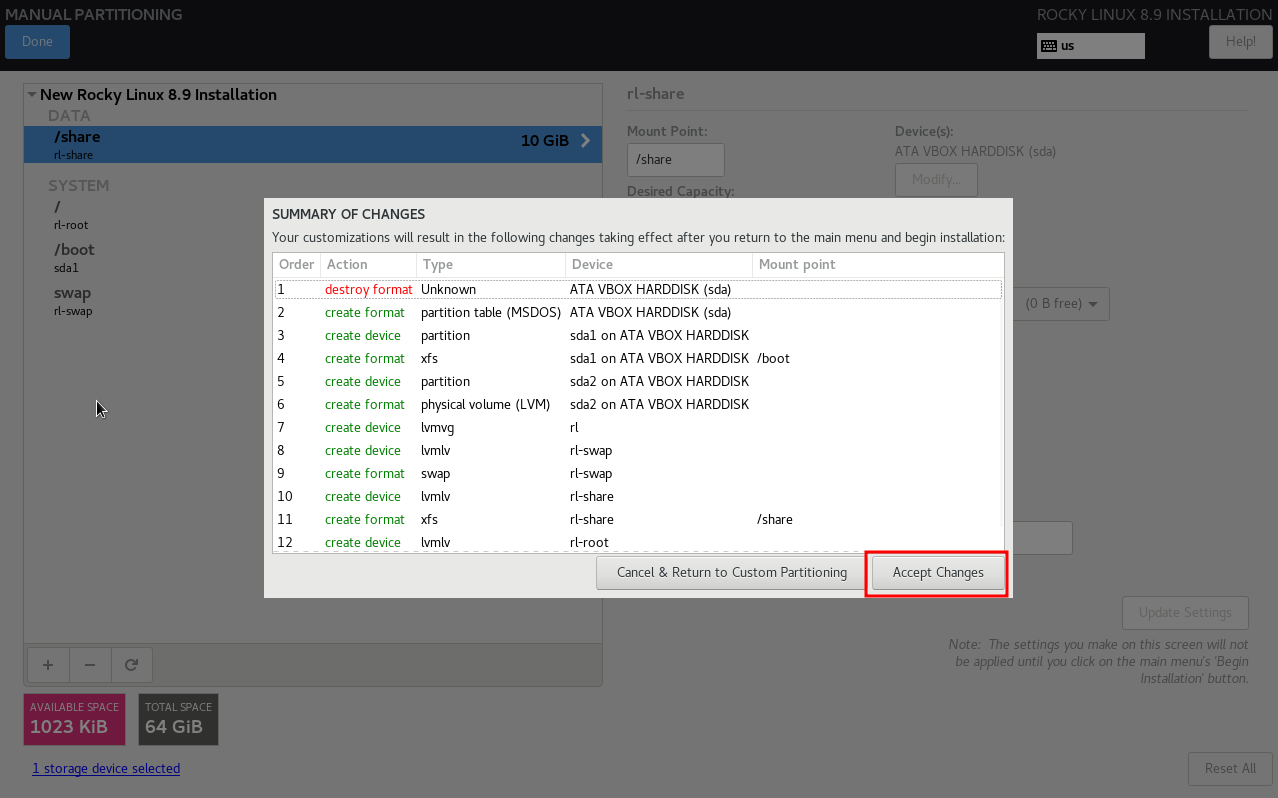This screenshot has height=798, width=1278.
Task: Add a new mount point with plus icon
Action: pyautogui.click(x=47, y=664)
